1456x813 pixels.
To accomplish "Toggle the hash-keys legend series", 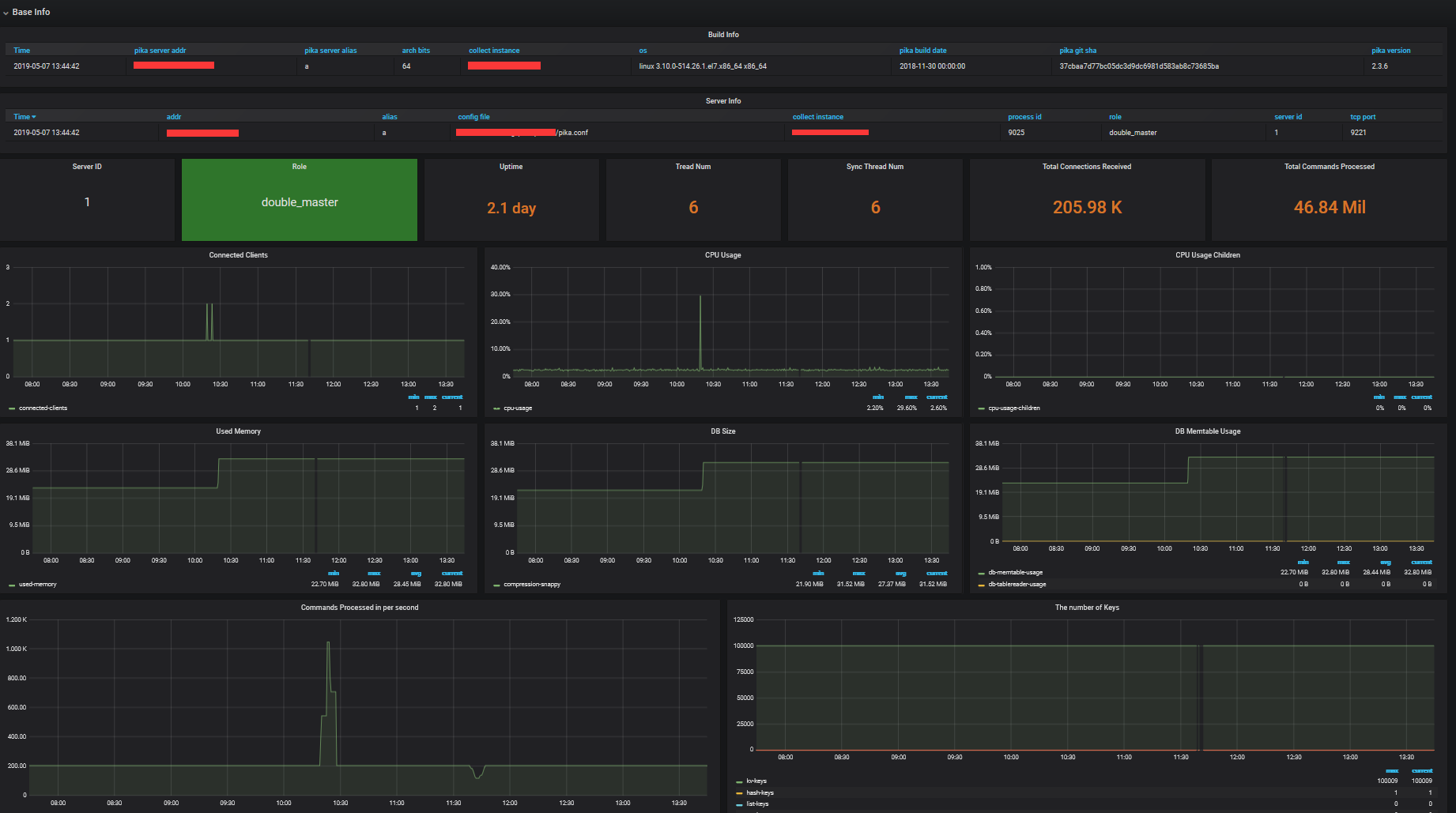I will (x=760, y=793).
